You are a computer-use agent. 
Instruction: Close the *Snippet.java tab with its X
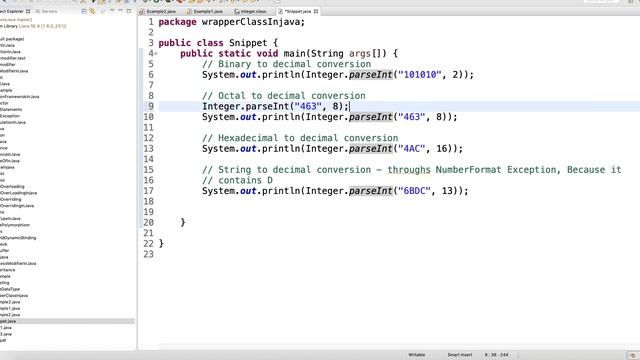tap(316, 11)
